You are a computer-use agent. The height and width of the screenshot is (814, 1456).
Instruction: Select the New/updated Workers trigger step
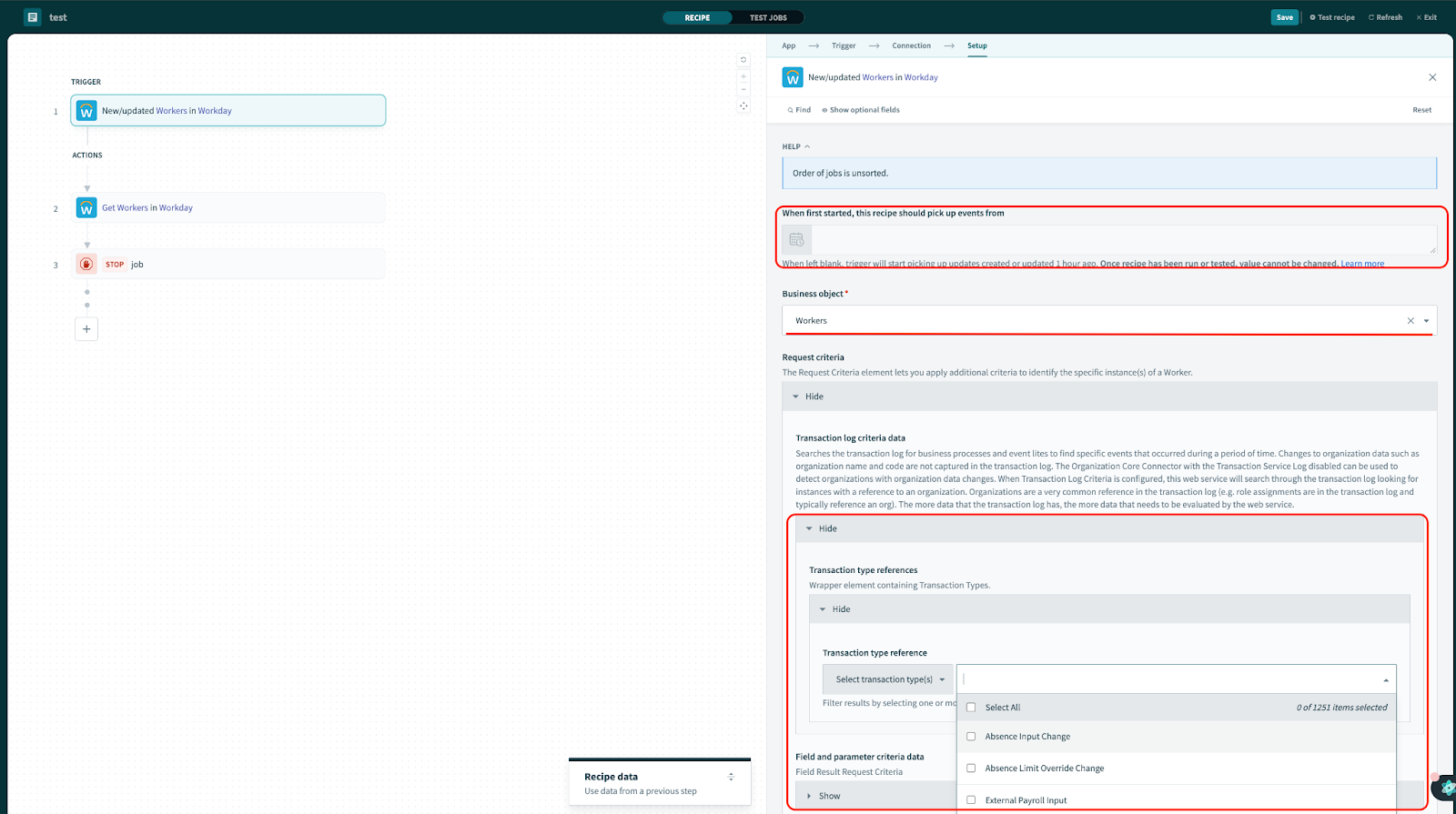228,111
